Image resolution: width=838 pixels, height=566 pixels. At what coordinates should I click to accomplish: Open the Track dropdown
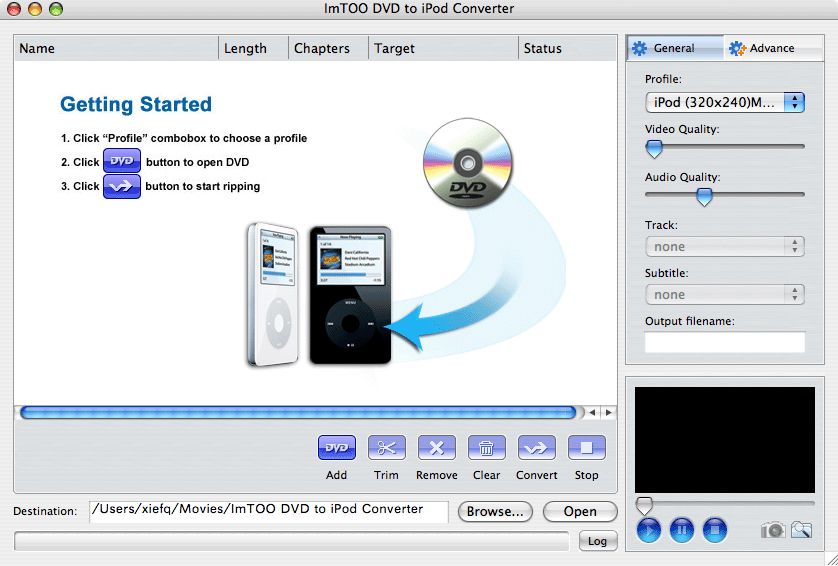pyautogui.click(x=725, y=246)
